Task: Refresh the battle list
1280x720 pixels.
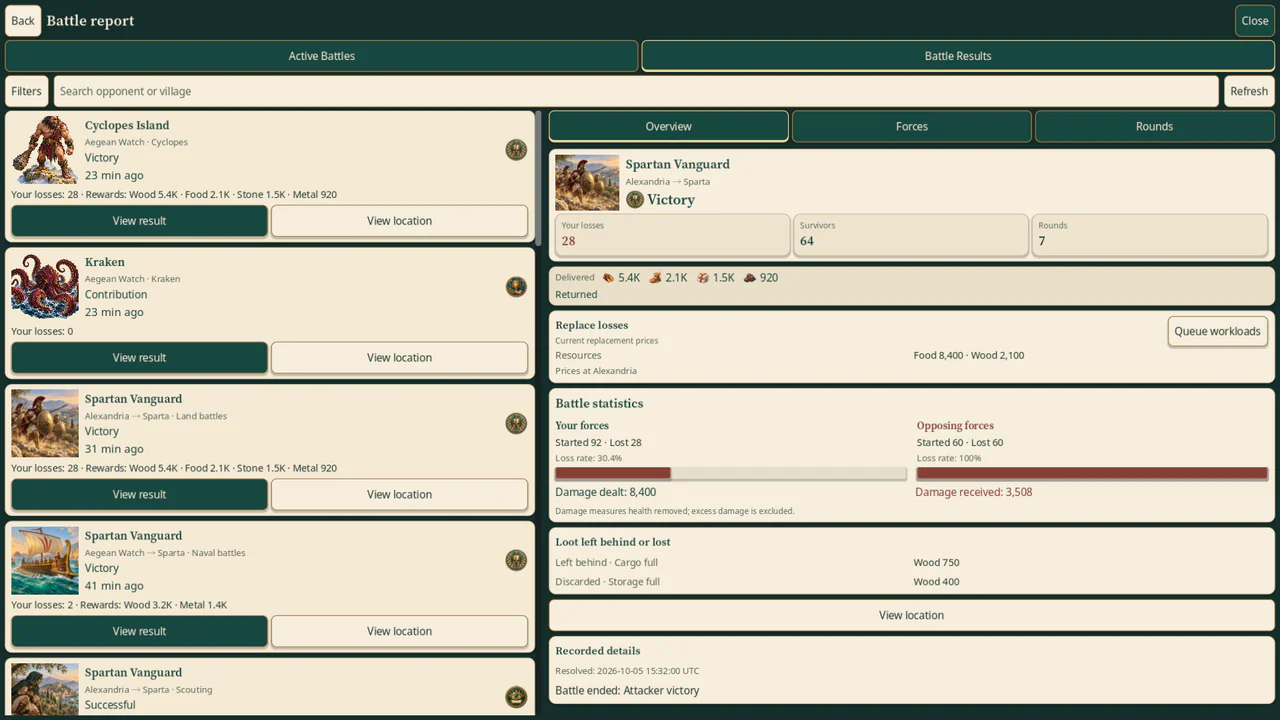Action: tap(1248, 91)
